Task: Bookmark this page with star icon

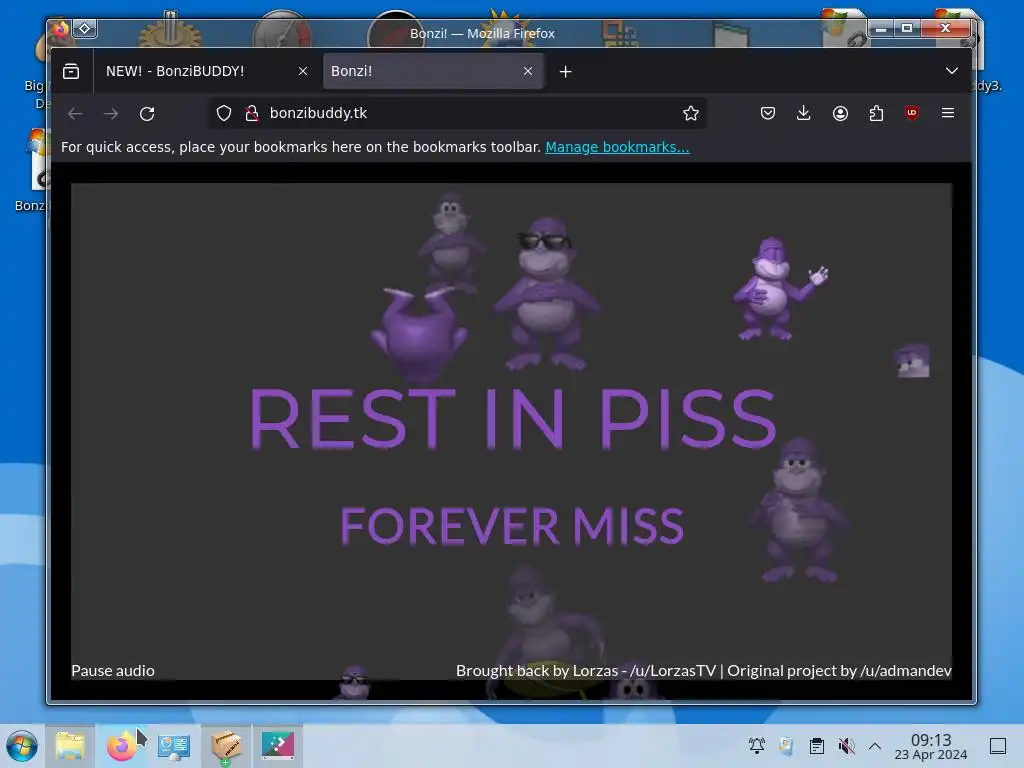Action: [690, 114]
